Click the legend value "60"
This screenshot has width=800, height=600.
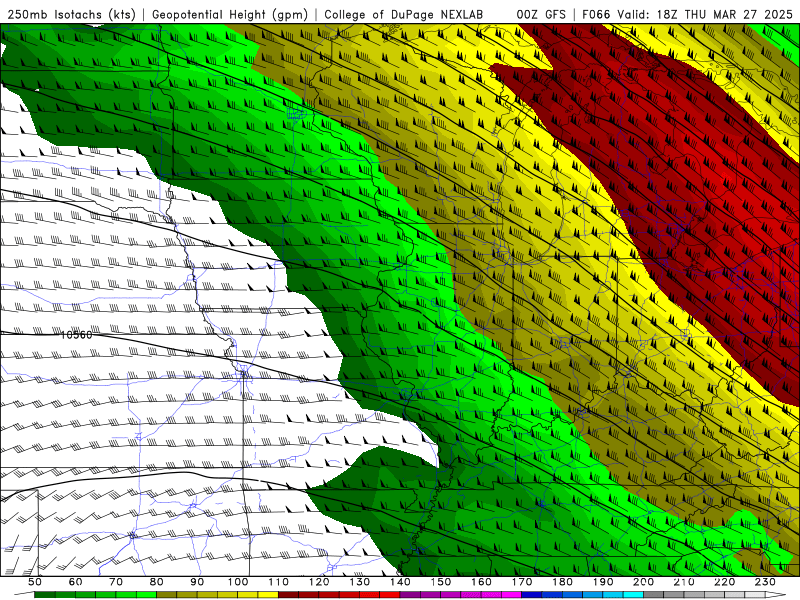tap(75, 582)
